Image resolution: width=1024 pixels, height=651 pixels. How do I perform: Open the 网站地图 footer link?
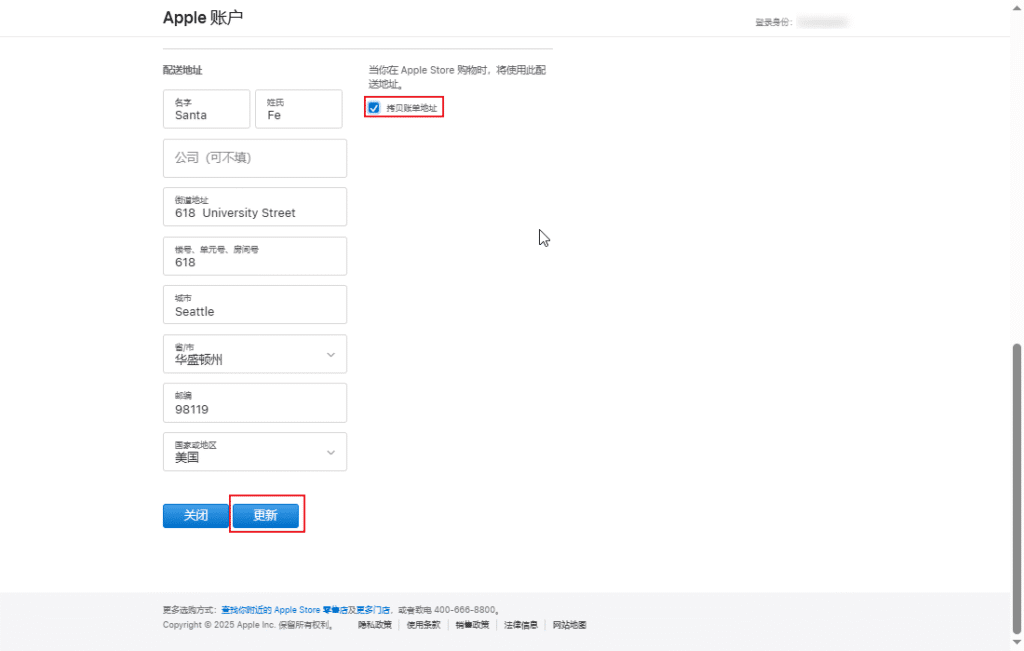pos(569,625)
